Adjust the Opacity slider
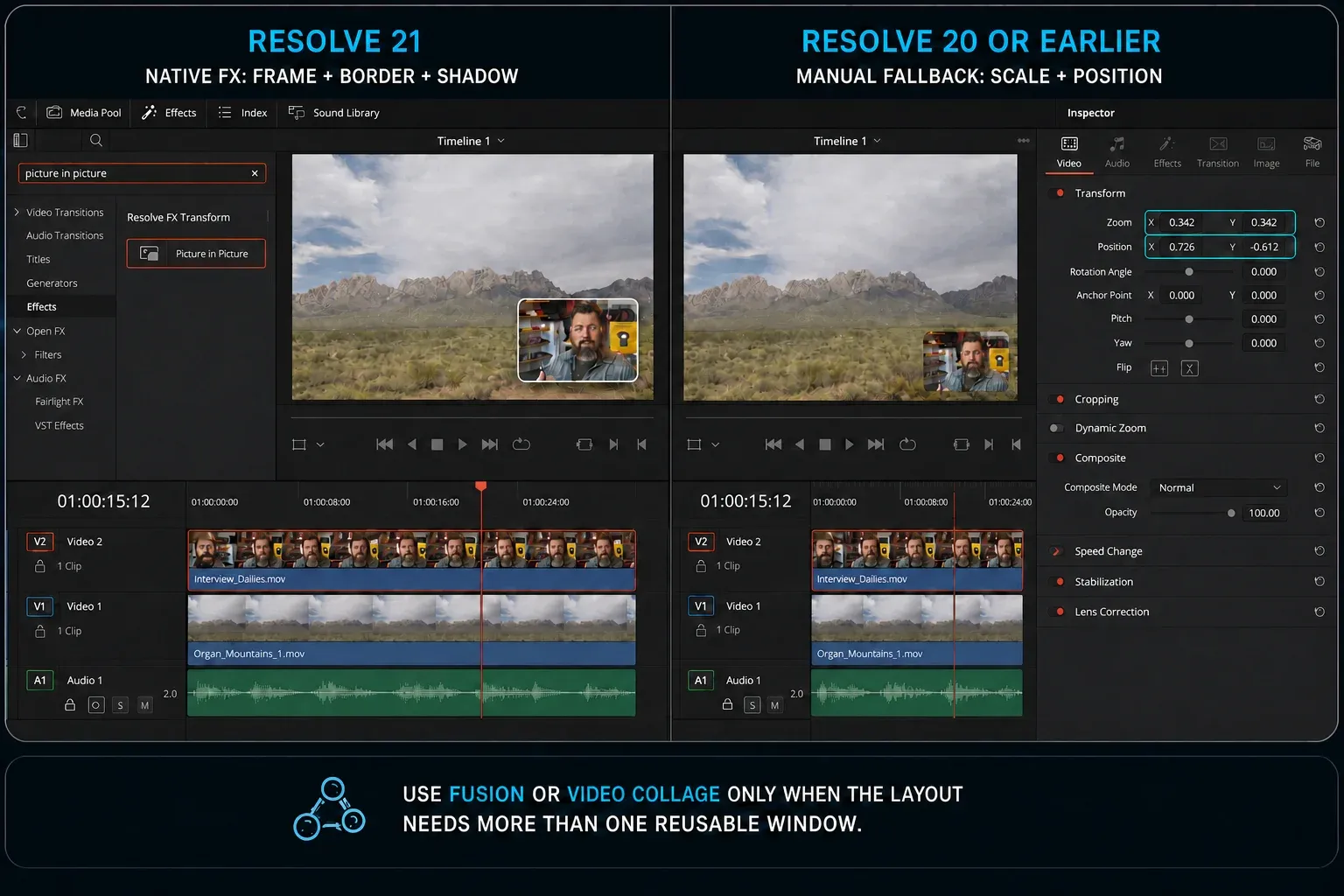This screenshot has width=1344, height=896. (1231, 513)
